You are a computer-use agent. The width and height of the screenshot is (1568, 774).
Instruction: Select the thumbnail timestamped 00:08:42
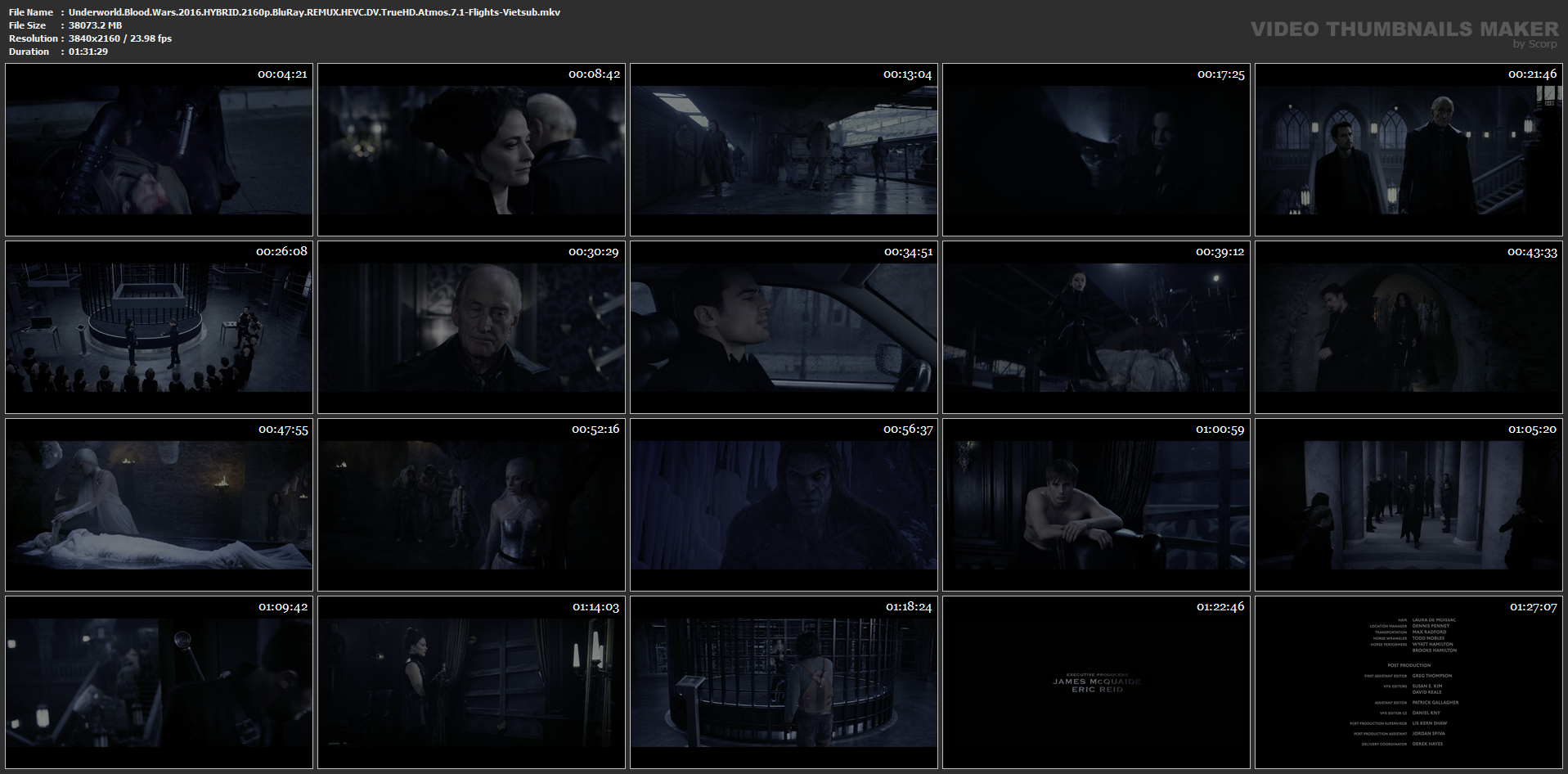point(471,151)
